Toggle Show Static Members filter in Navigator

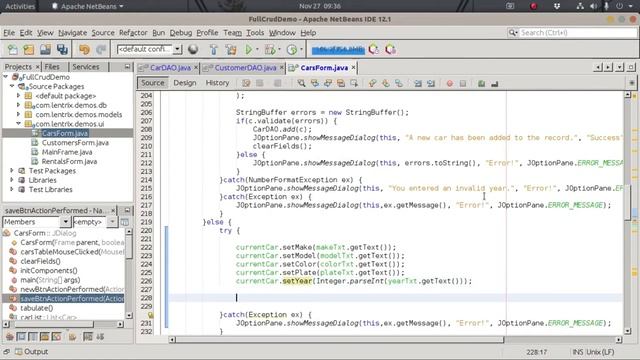point(33,336)
